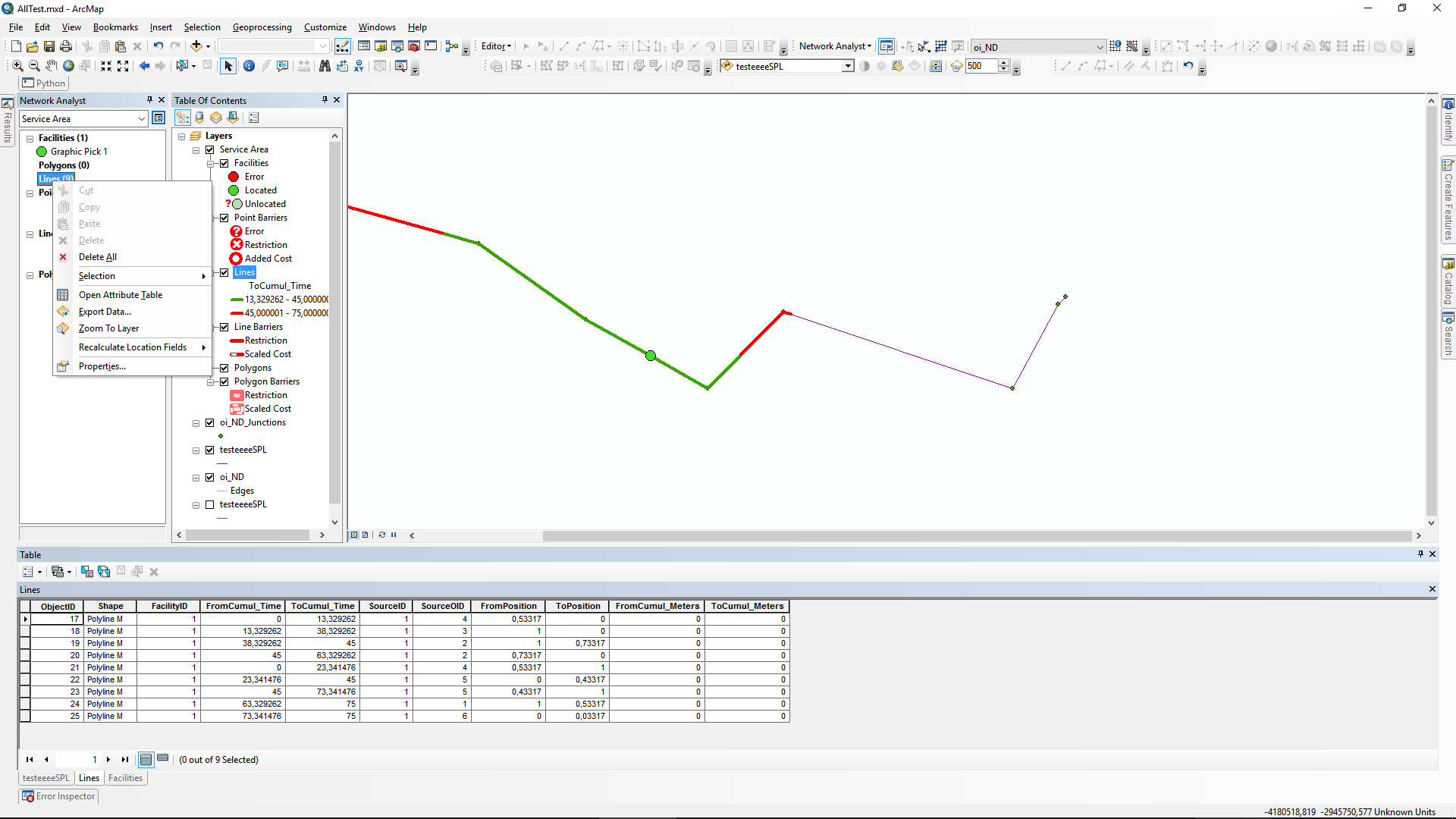Viewport: 1456px width, 819px height.
Task: Choose Open Attribute Table from context menu
Action: [x=120, y=295]
